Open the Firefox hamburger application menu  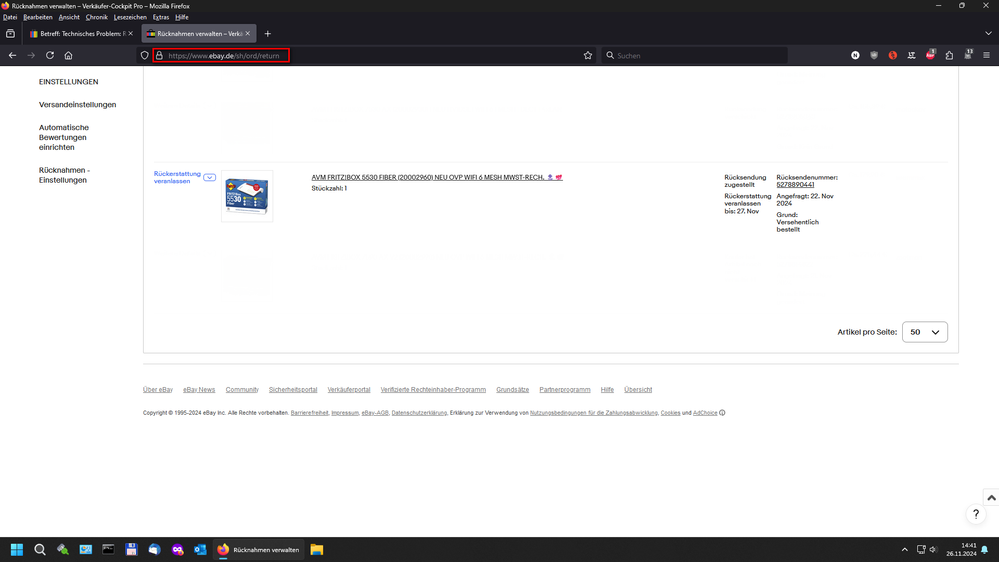point(986,56)
